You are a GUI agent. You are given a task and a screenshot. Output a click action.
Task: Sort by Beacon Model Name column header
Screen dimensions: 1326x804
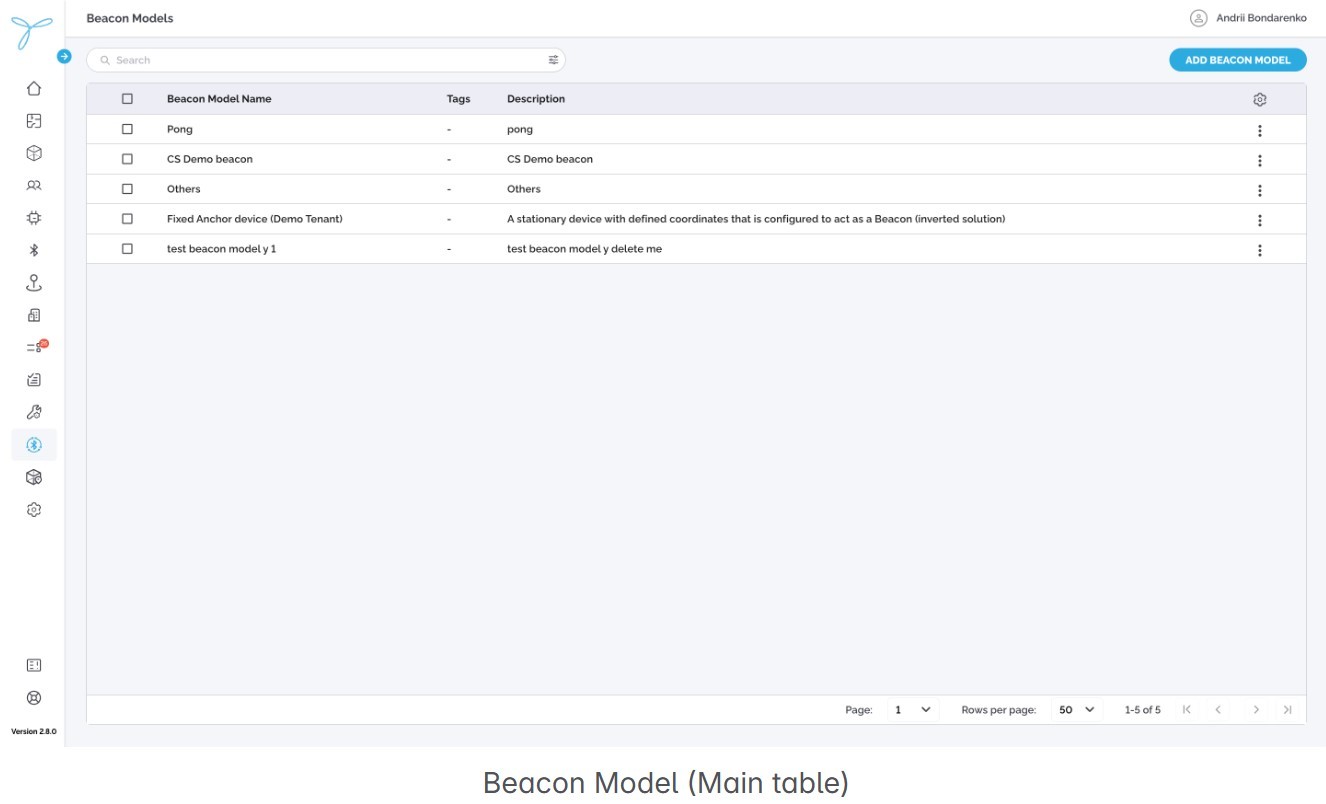(x=219, y=99)
